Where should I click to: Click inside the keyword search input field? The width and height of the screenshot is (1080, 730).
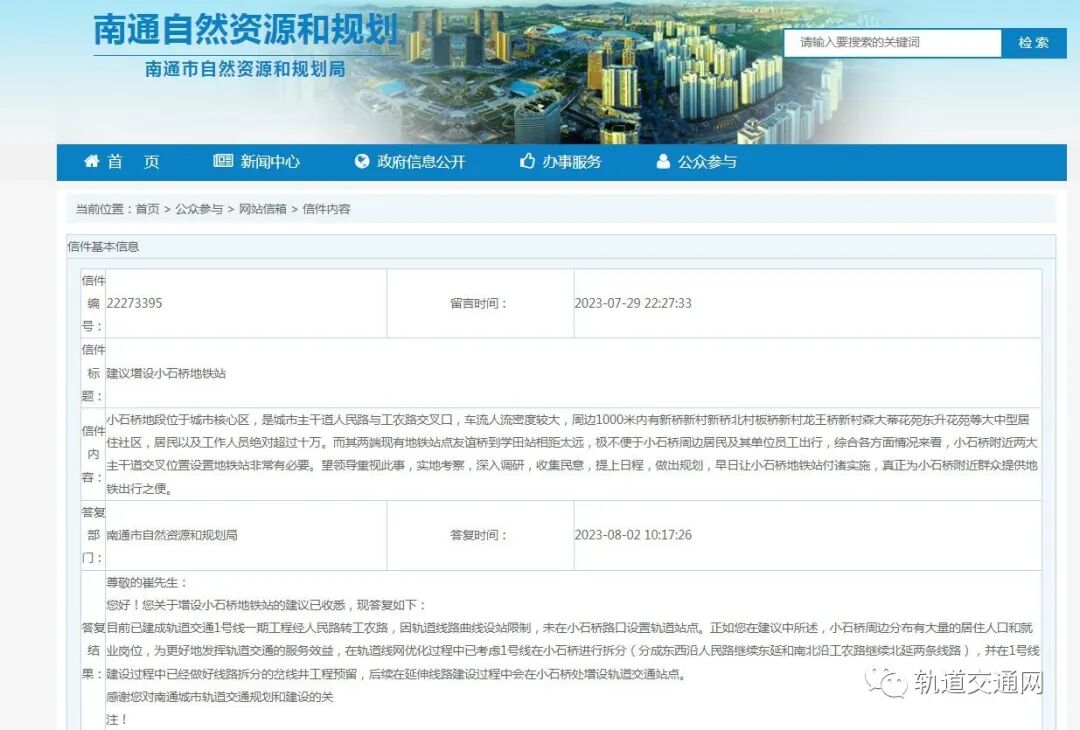pyautogui.click(x=895, y=43)
